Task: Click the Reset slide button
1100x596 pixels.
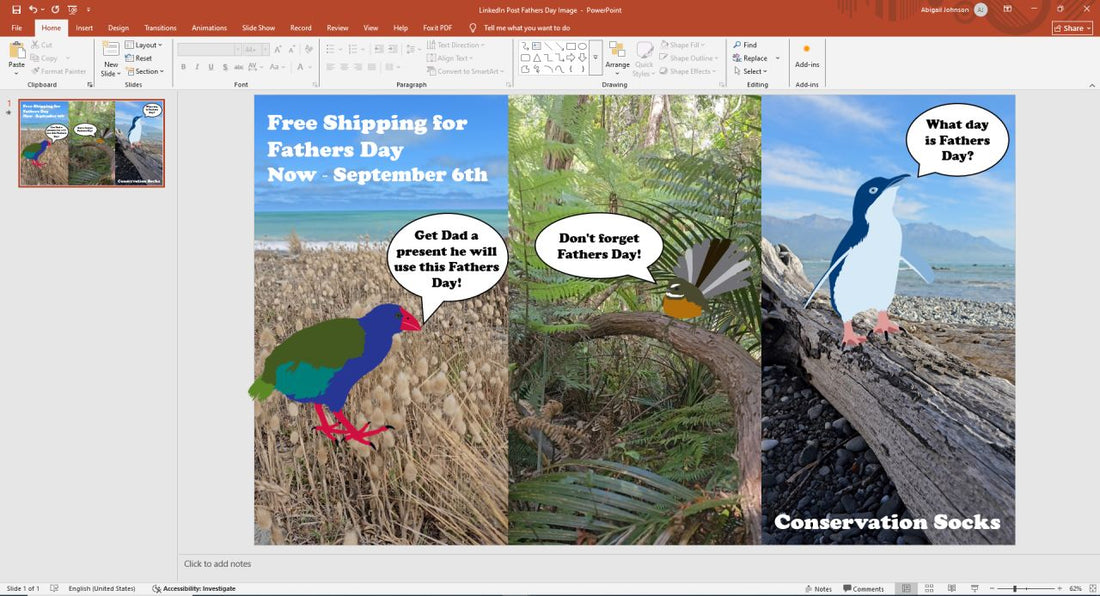Action: click(x=139, y=58)
